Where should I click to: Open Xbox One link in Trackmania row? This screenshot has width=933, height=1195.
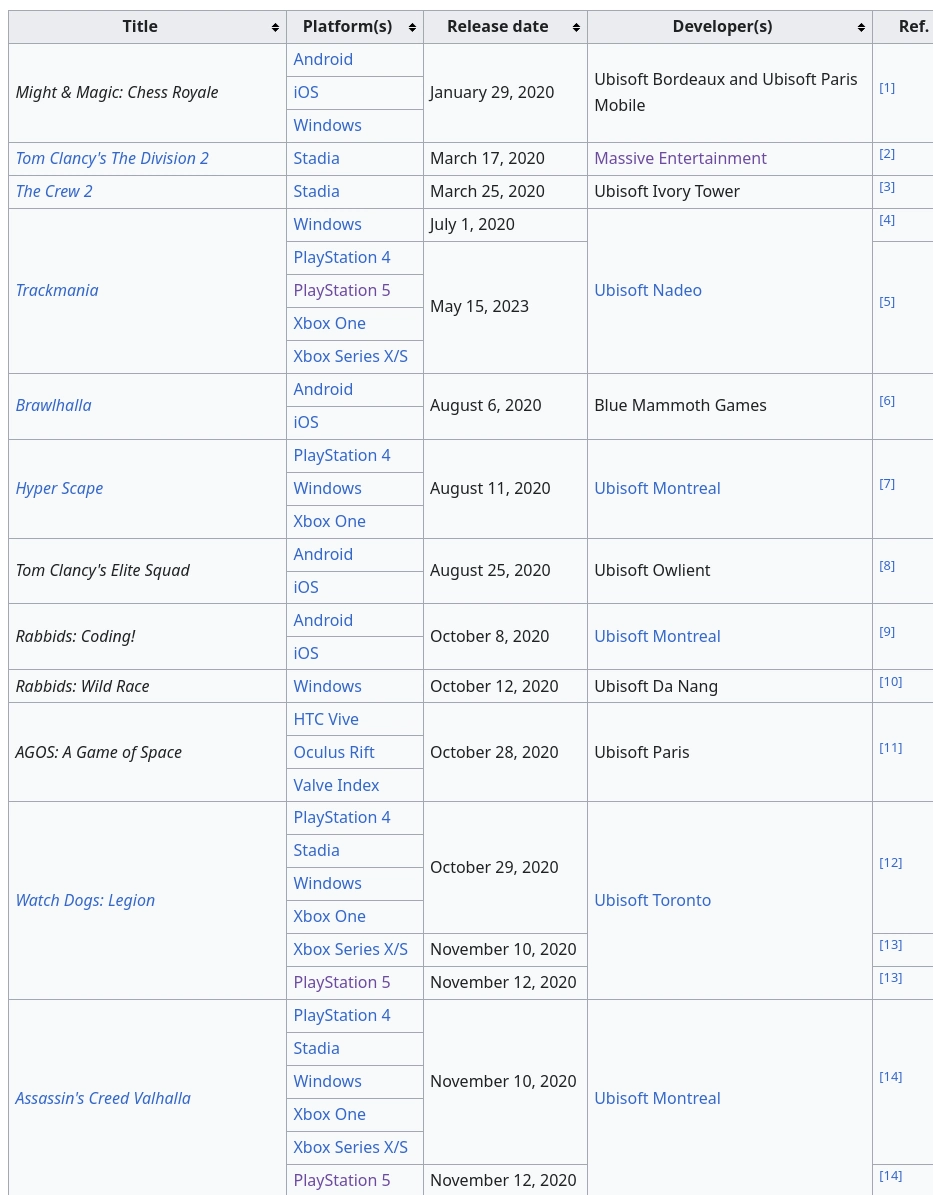329,323
